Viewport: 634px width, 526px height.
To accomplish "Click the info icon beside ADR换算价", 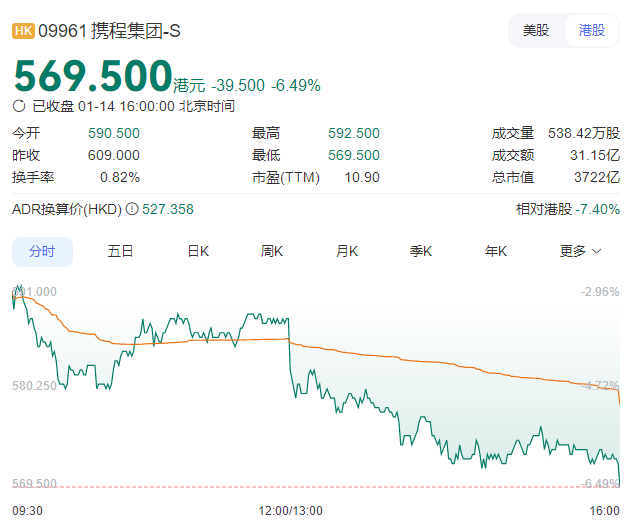I will (132, 210).
